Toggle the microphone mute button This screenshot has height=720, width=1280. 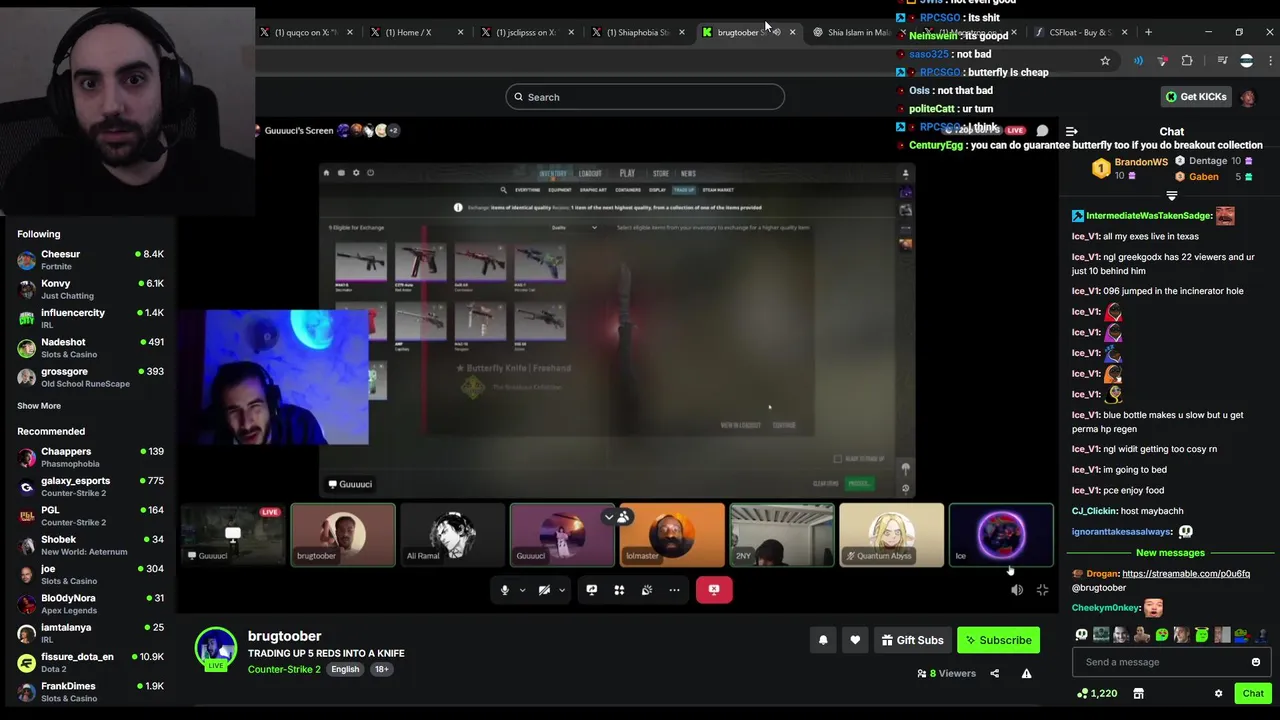[x=504, y=590]
